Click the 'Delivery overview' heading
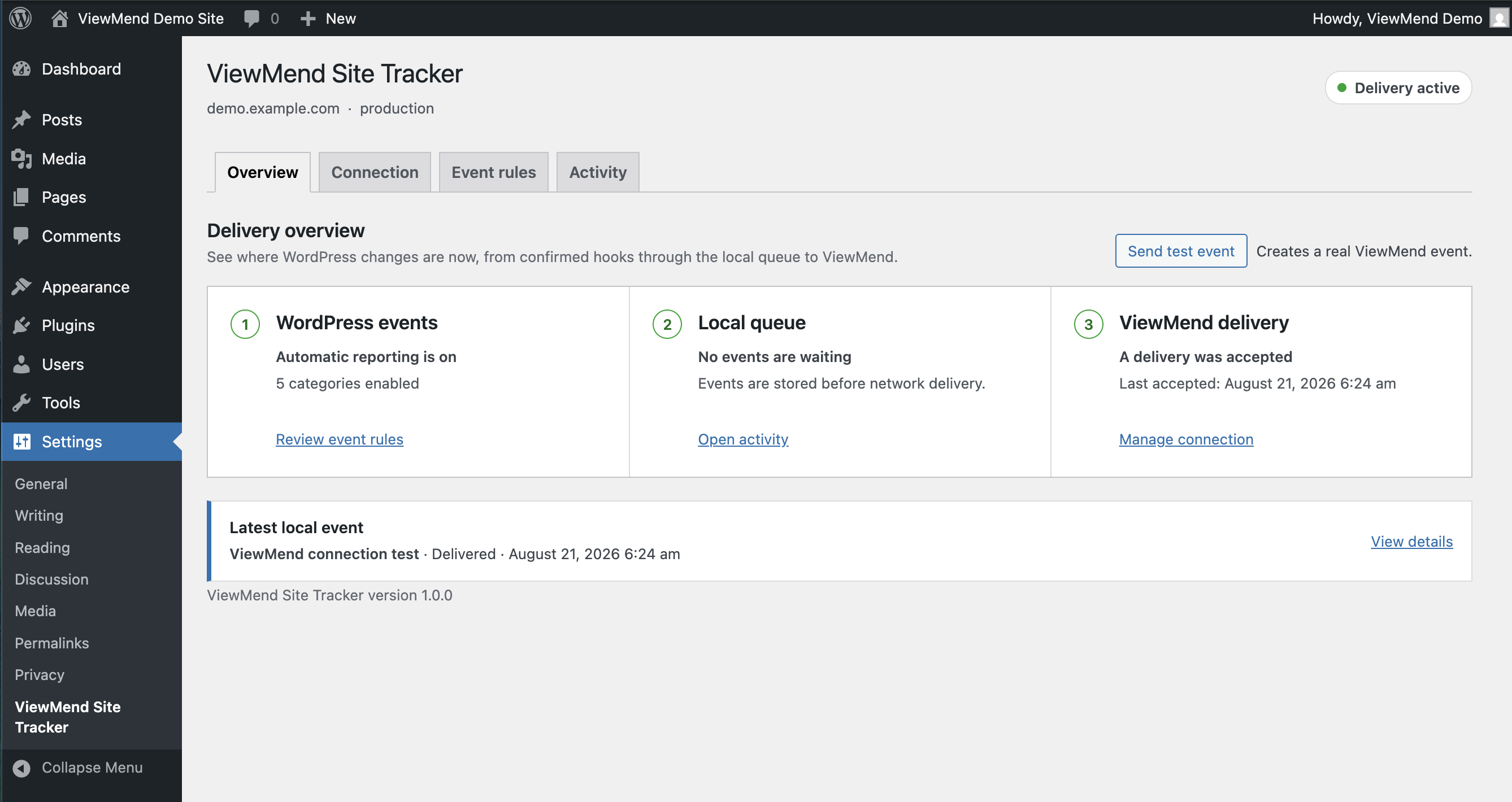Viewport: 1512px width, 802px height. (286, 230)
